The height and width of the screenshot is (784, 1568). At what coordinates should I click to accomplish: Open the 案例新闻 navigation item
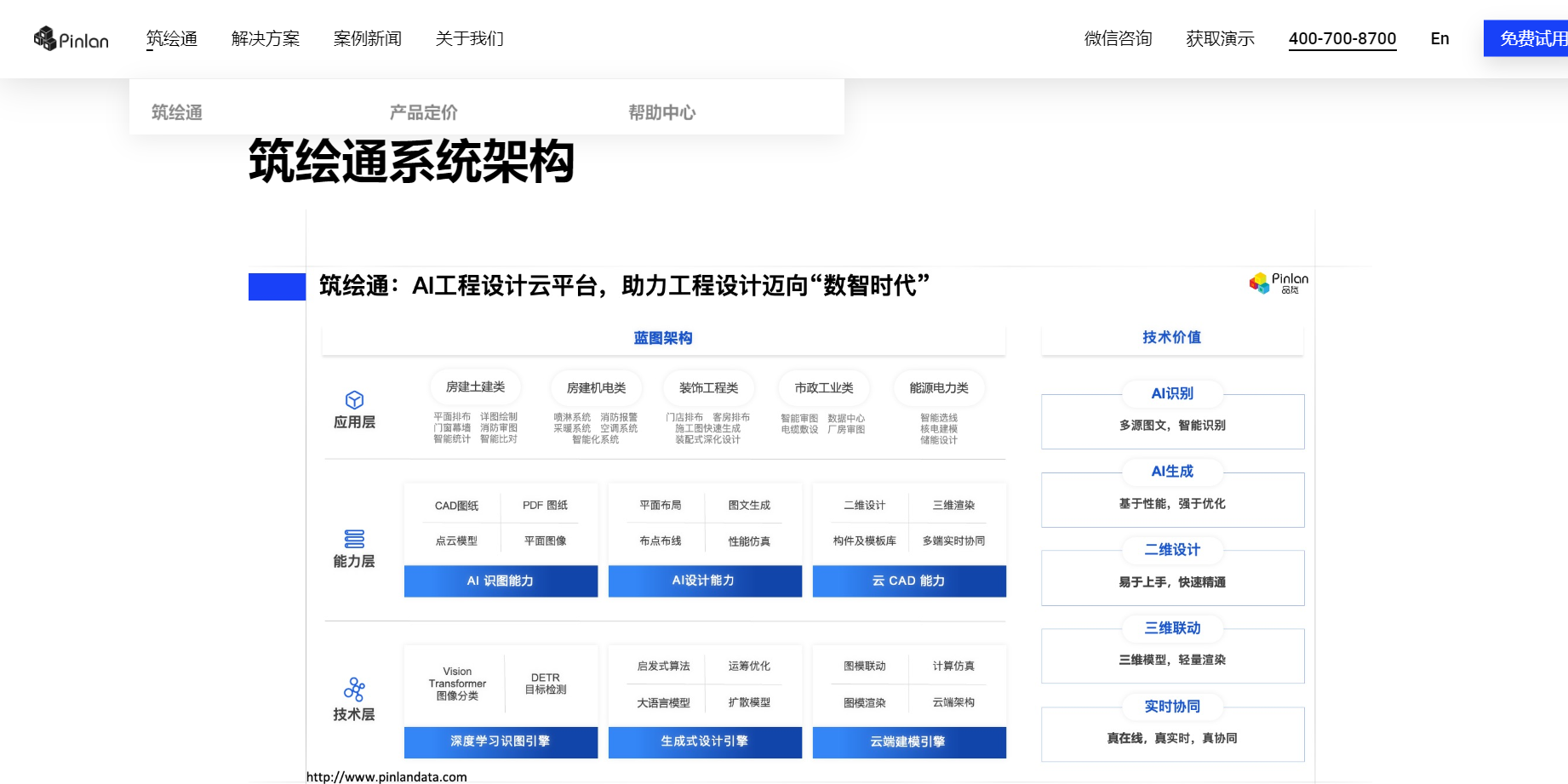pyautogui.click(x=368, y=39)
